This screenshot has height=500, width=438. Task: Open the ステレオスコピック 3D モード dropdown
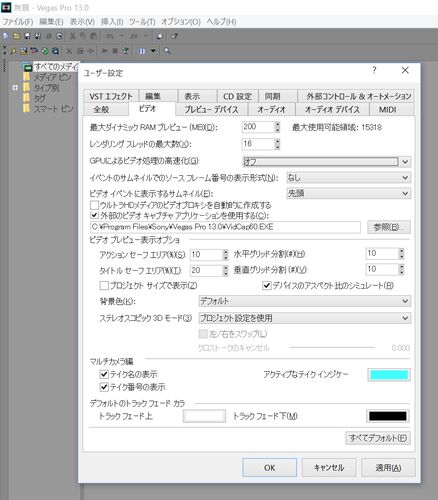coord(304,318)
